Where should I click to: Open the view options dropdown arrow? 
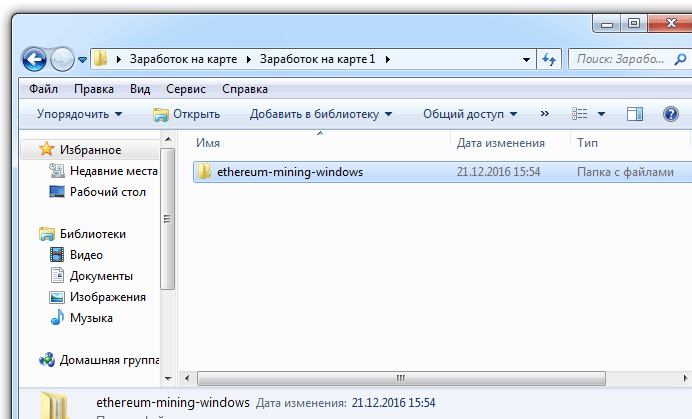602,114
